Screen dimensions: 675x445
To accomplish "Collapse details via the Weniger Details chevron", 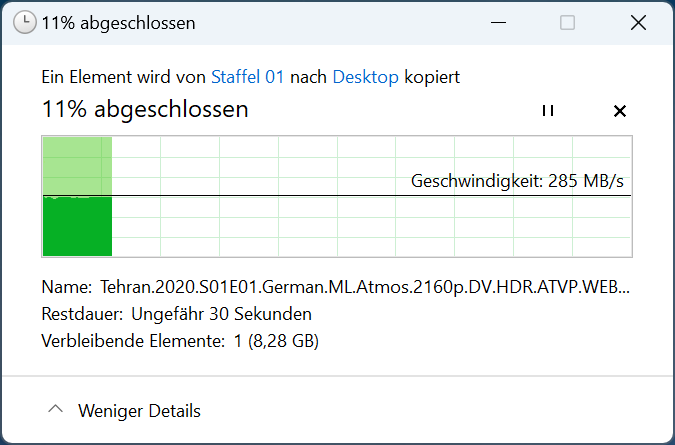I will coord(56,409).
